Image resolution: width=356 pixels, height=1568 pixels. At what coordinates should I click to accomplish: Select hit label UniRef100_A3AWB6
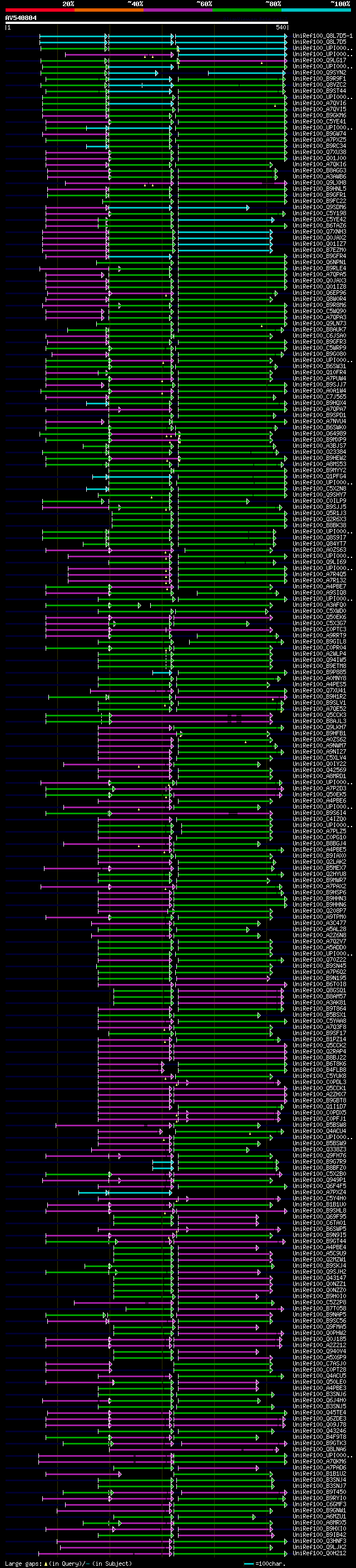[319, 176]
